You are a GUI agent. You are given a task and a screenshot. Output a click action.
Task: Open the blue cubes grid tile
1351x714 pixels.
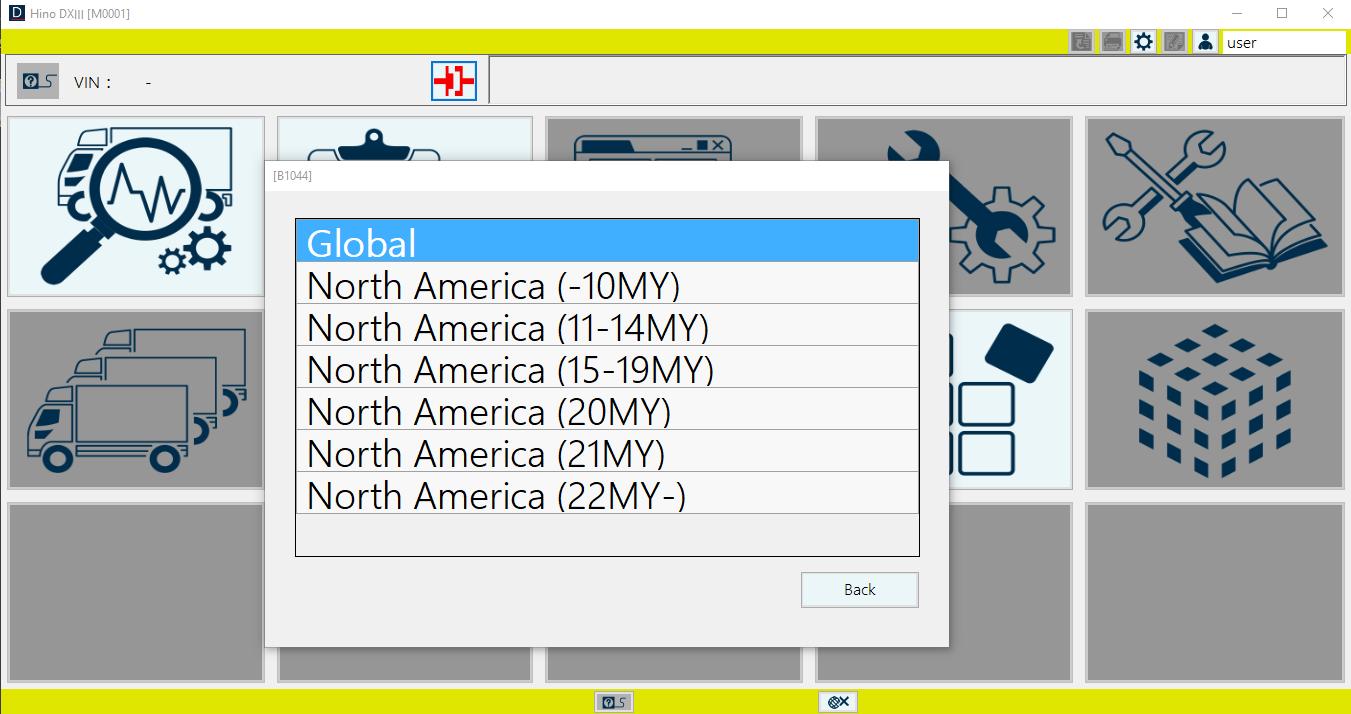tap(1214, 399)
